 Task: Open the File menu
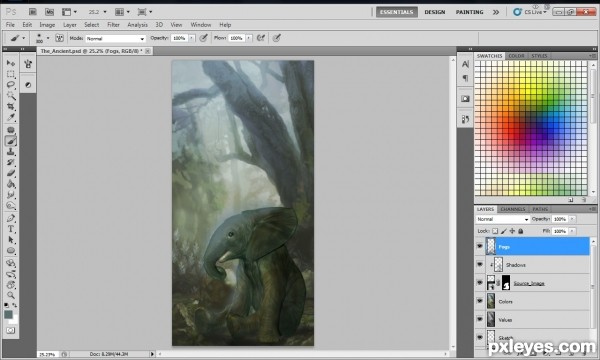[x=10, y=25]
